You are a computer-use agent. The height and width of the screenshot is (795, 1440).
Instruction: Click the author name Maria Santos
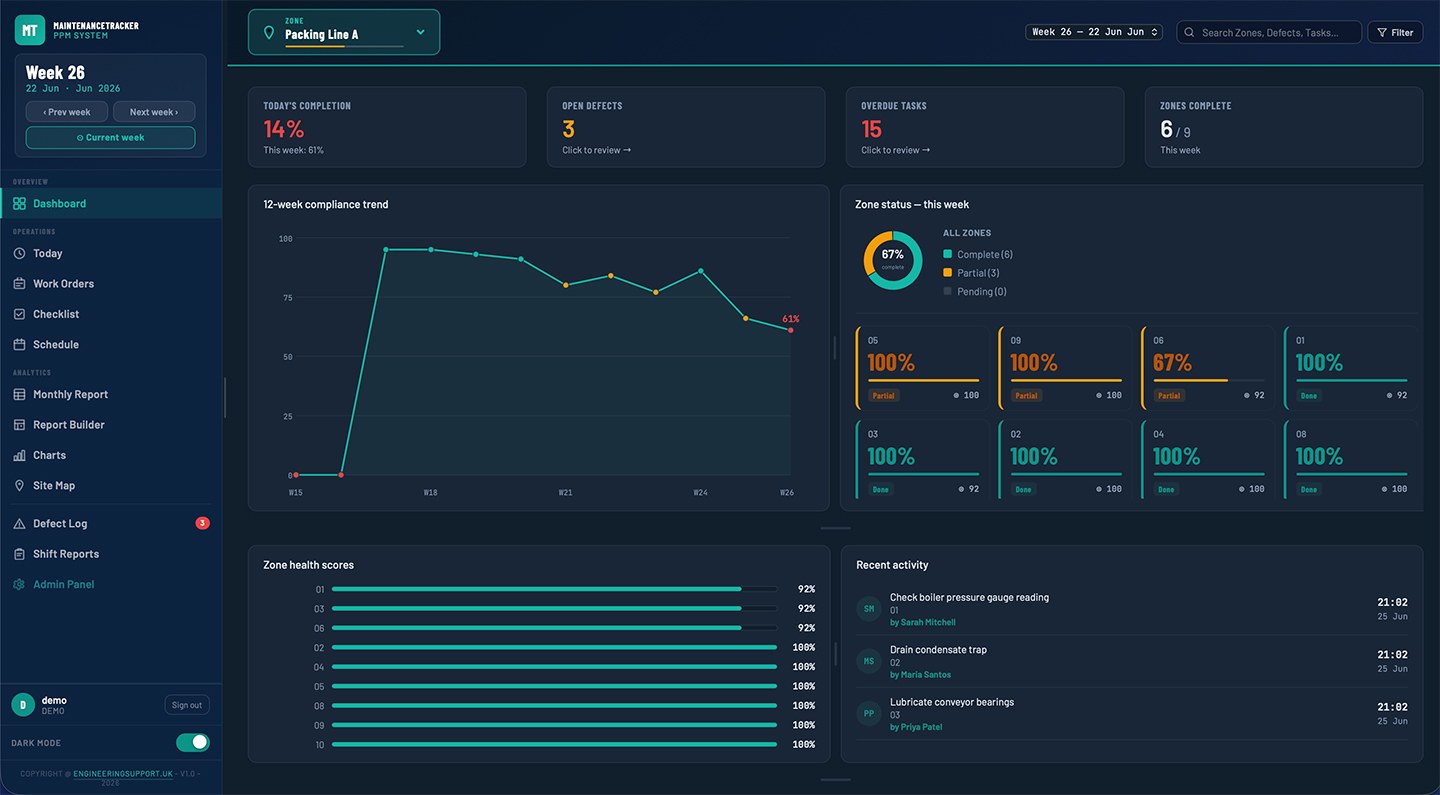[x=925, y=675]
